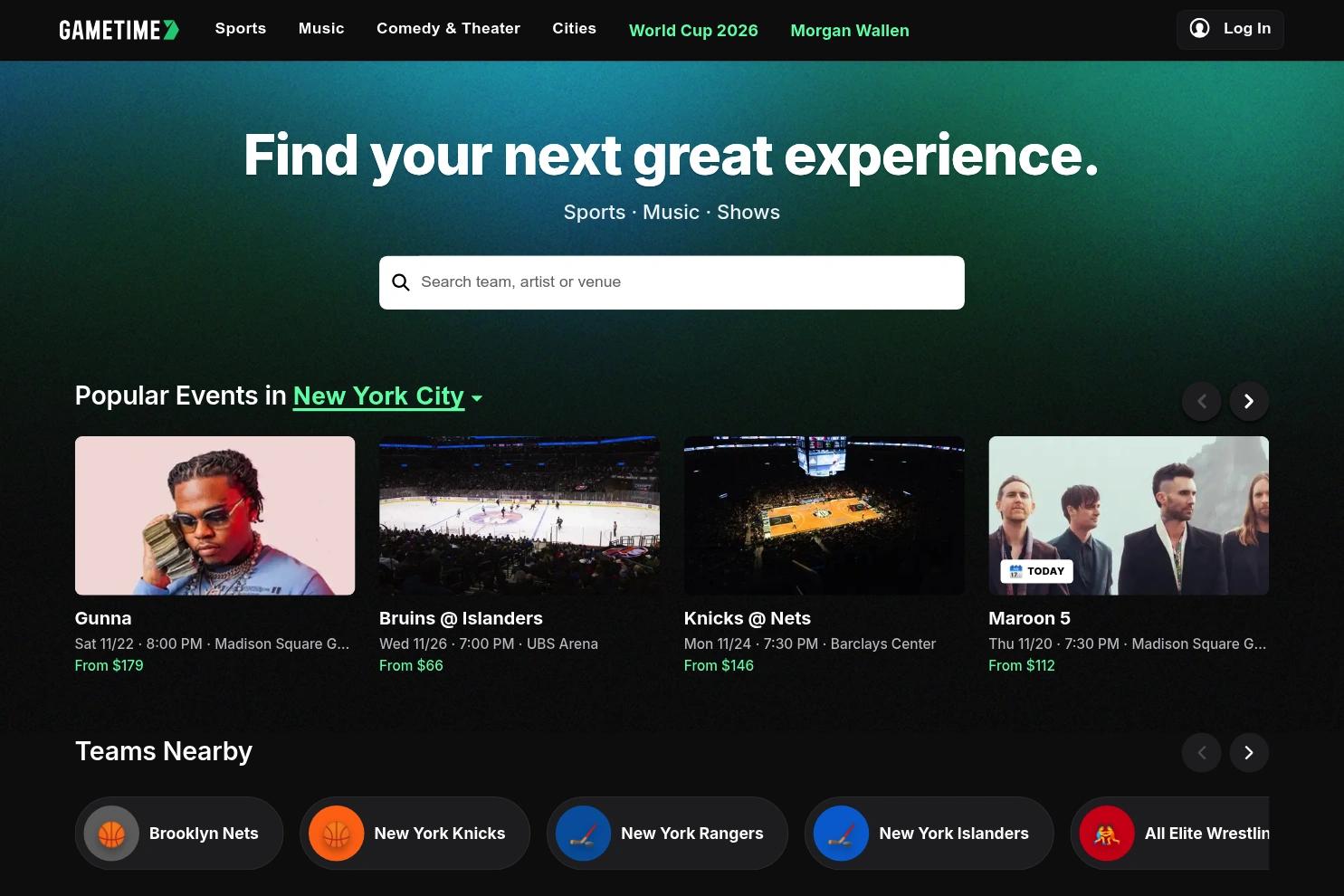Show next Popular Events with right arrow
The height and width of the screenshot is (896, 1344).
pyautogui.click(x=1249, y=401)
